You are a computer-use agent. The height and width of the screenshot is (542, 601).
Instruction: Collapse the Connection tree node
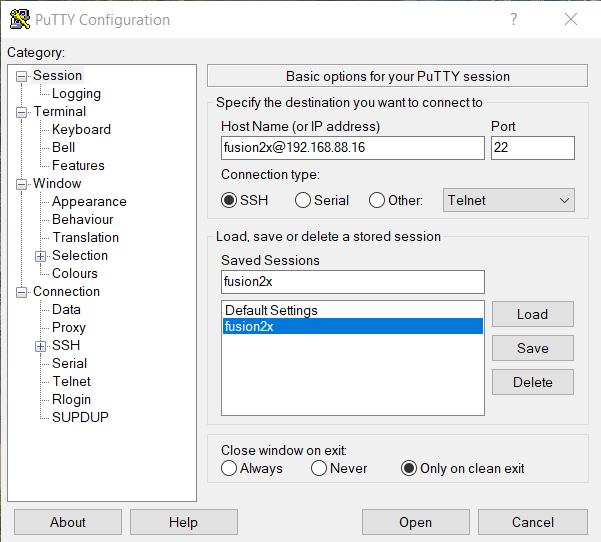pos(21,292)
